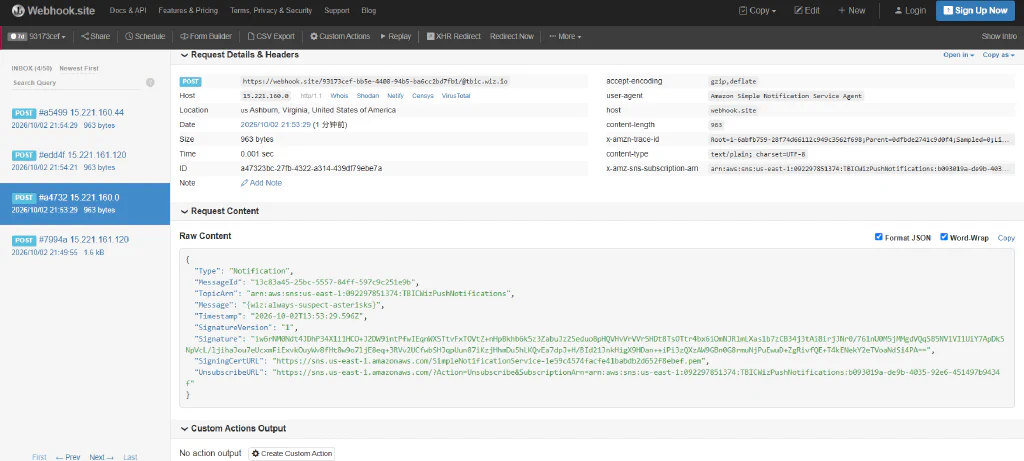Select request #7994a from 15.221.161.120
This screenshot has height=461, width=1024.
[x=85, y=246]
